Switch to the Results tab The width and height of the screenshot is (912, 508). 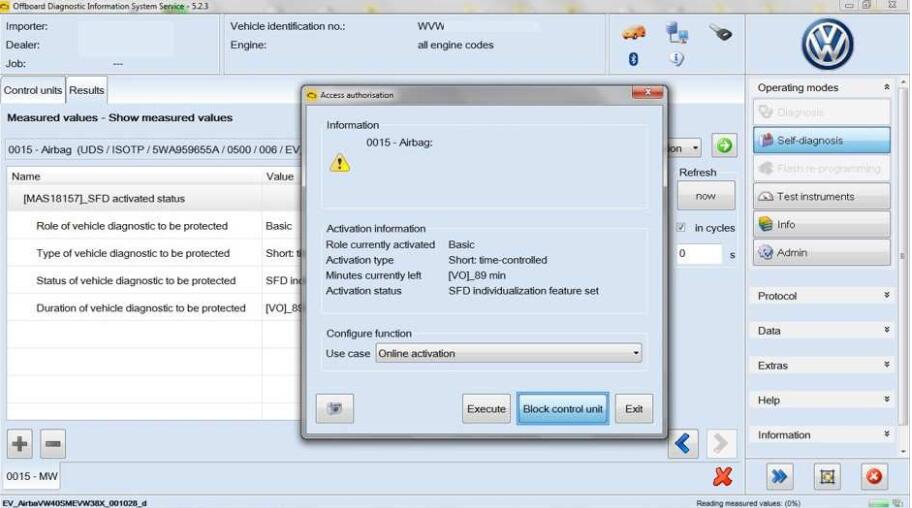pos(86,90)
